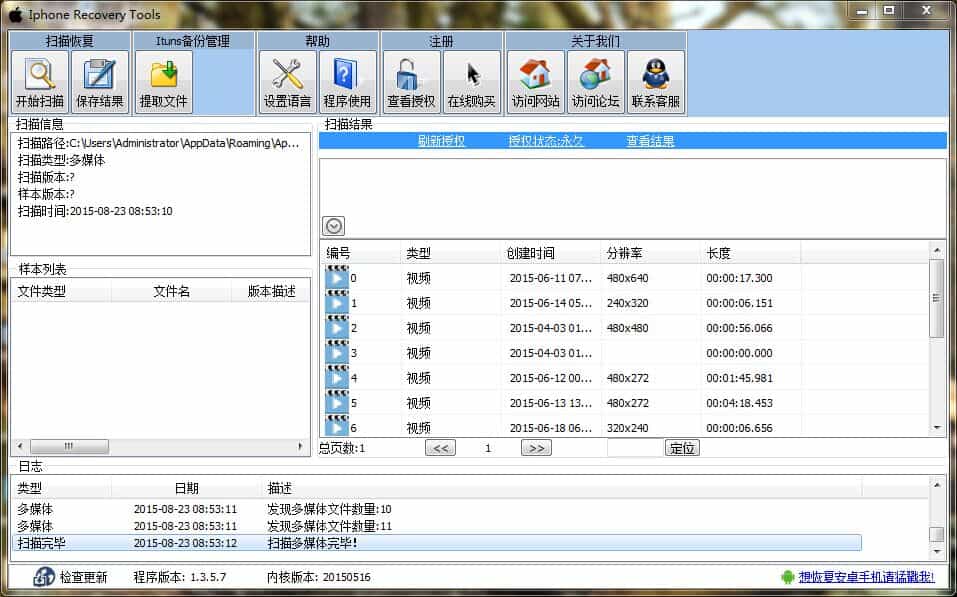Click the scan path text 扫描路径
957x597 pixels.
[x=159, y=143]
